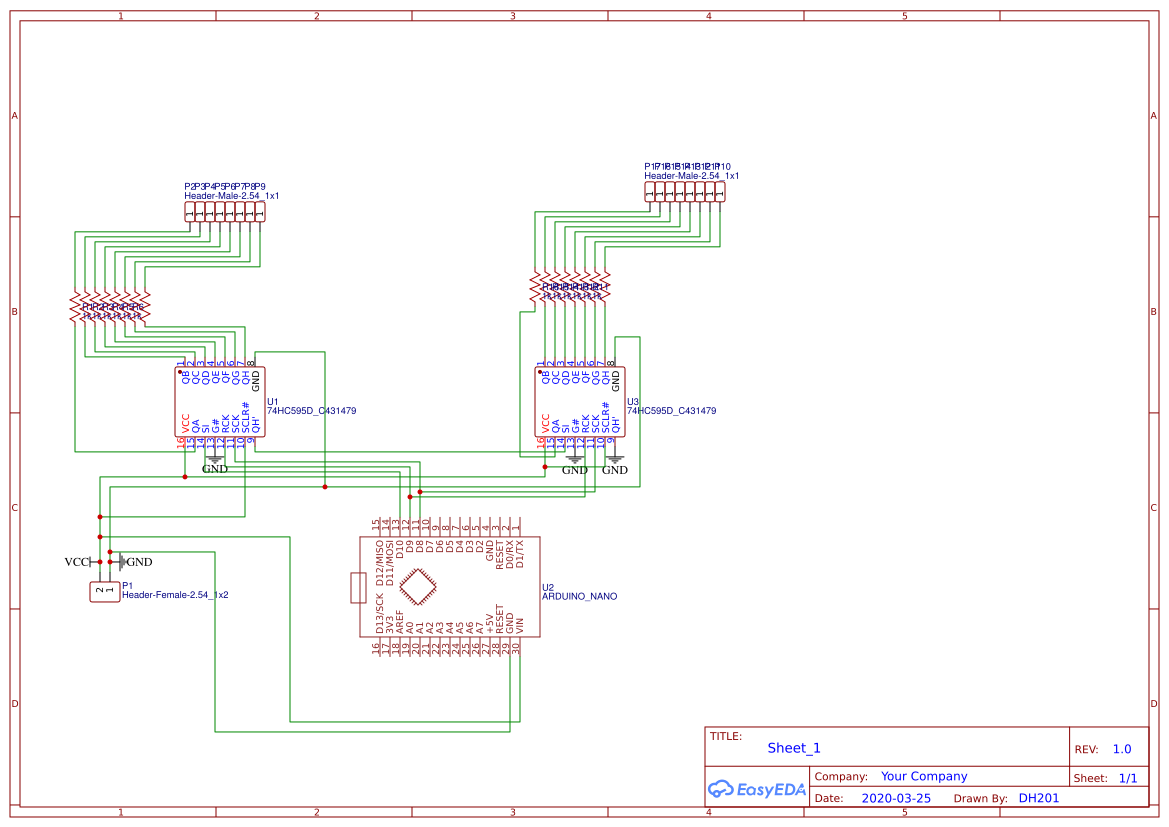Click the REV 1.0 revision field
Image resolution: width=1169 pixels, height=827 pixels.
click(x=1121, y=748)
